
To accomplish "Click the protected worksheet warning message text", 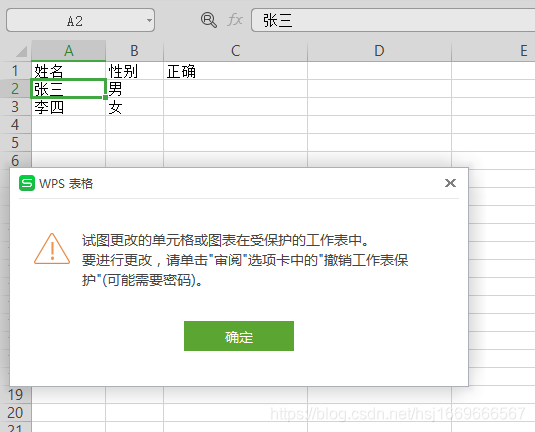I will [x=245, y=260].
